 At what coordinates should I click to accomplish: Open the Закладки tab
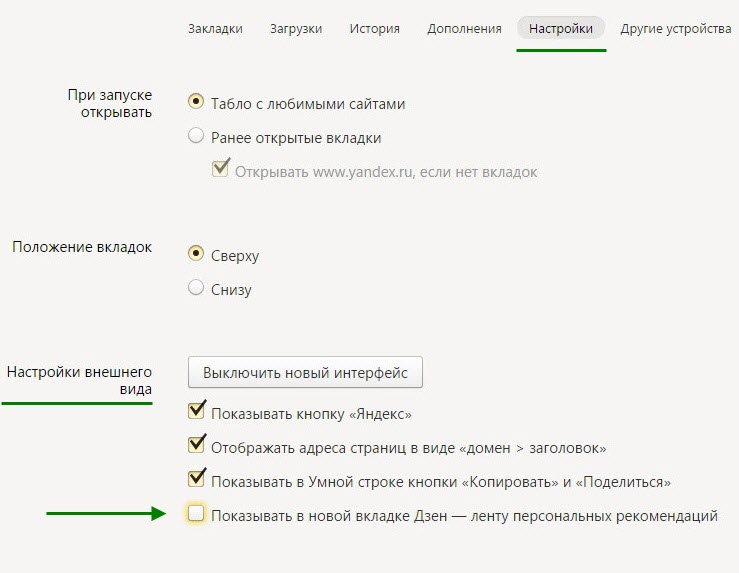pyautogui.click(x=215, y=29)
